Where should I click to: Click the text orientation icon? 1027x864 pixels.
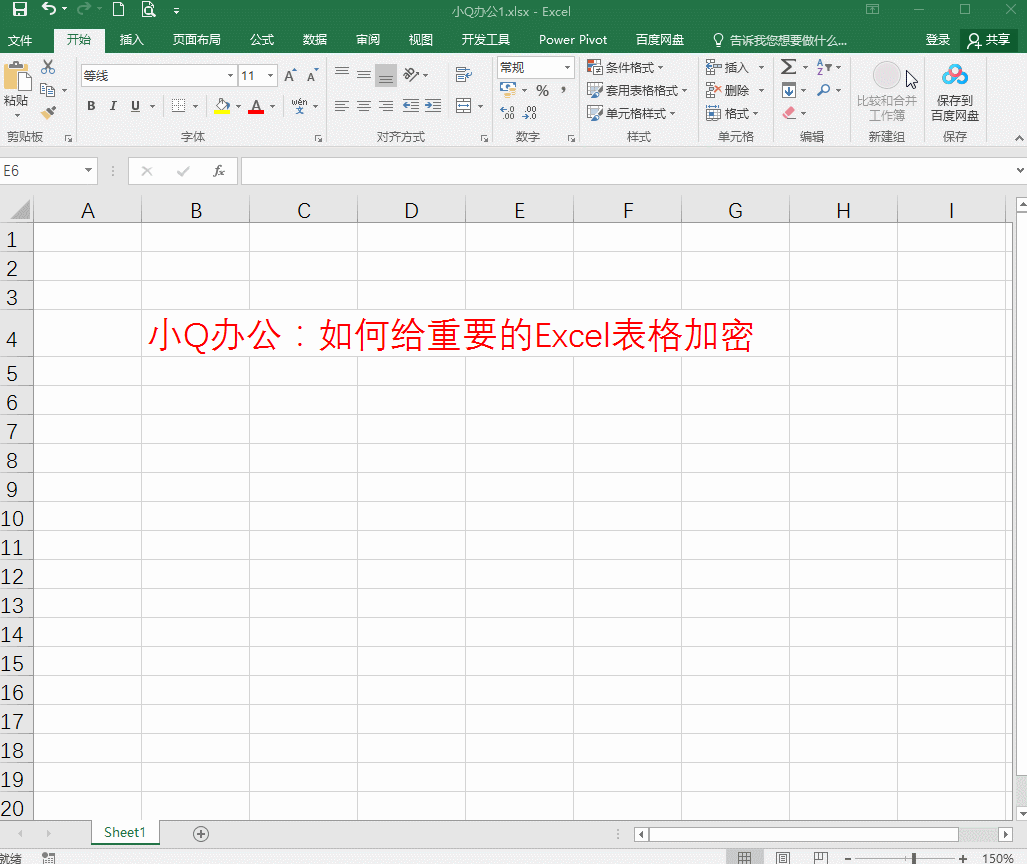pos(411,75)
